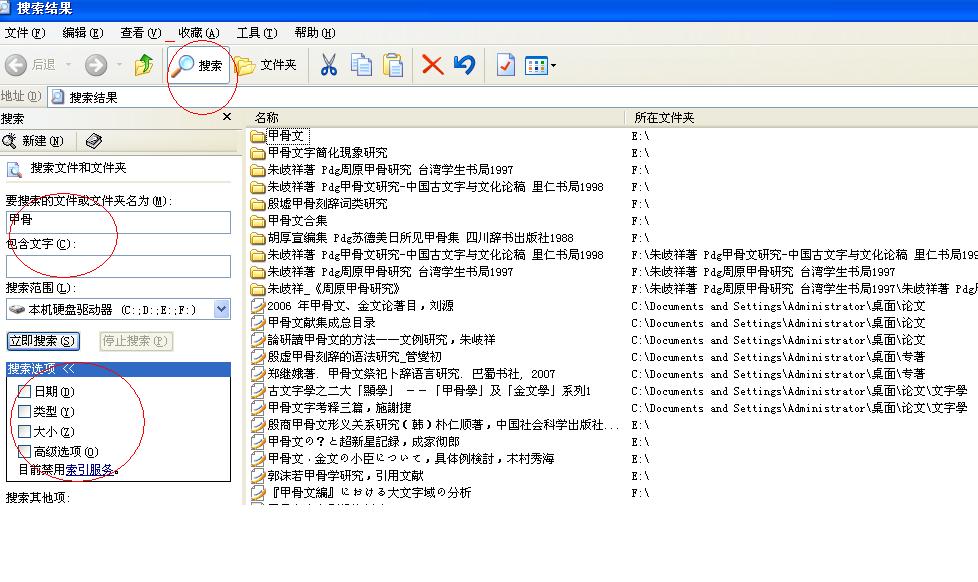Click the Paste clipboard icon

click(x=393, y=65)
